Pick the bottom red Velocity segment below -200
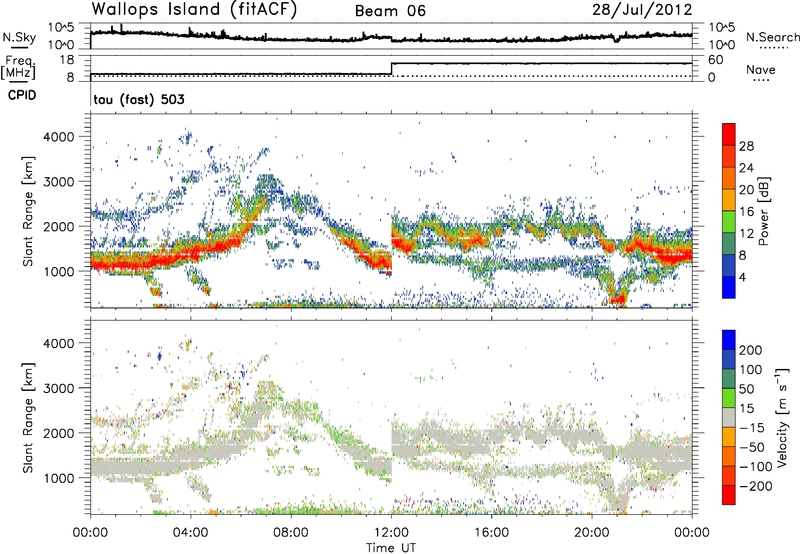This screenshot has height=554, width=800. tap(729, 495)
